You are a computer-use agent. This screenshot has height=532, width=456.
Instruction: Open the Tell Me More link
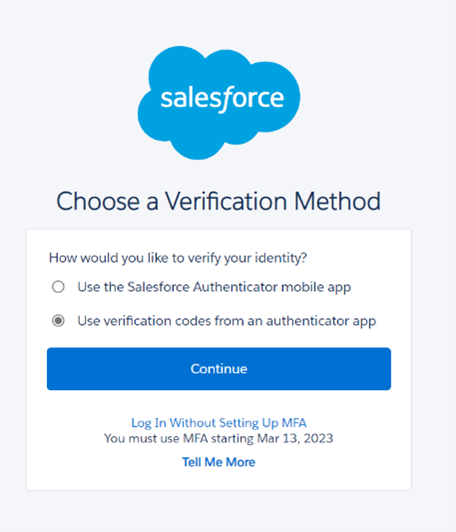tap(219, 462)
